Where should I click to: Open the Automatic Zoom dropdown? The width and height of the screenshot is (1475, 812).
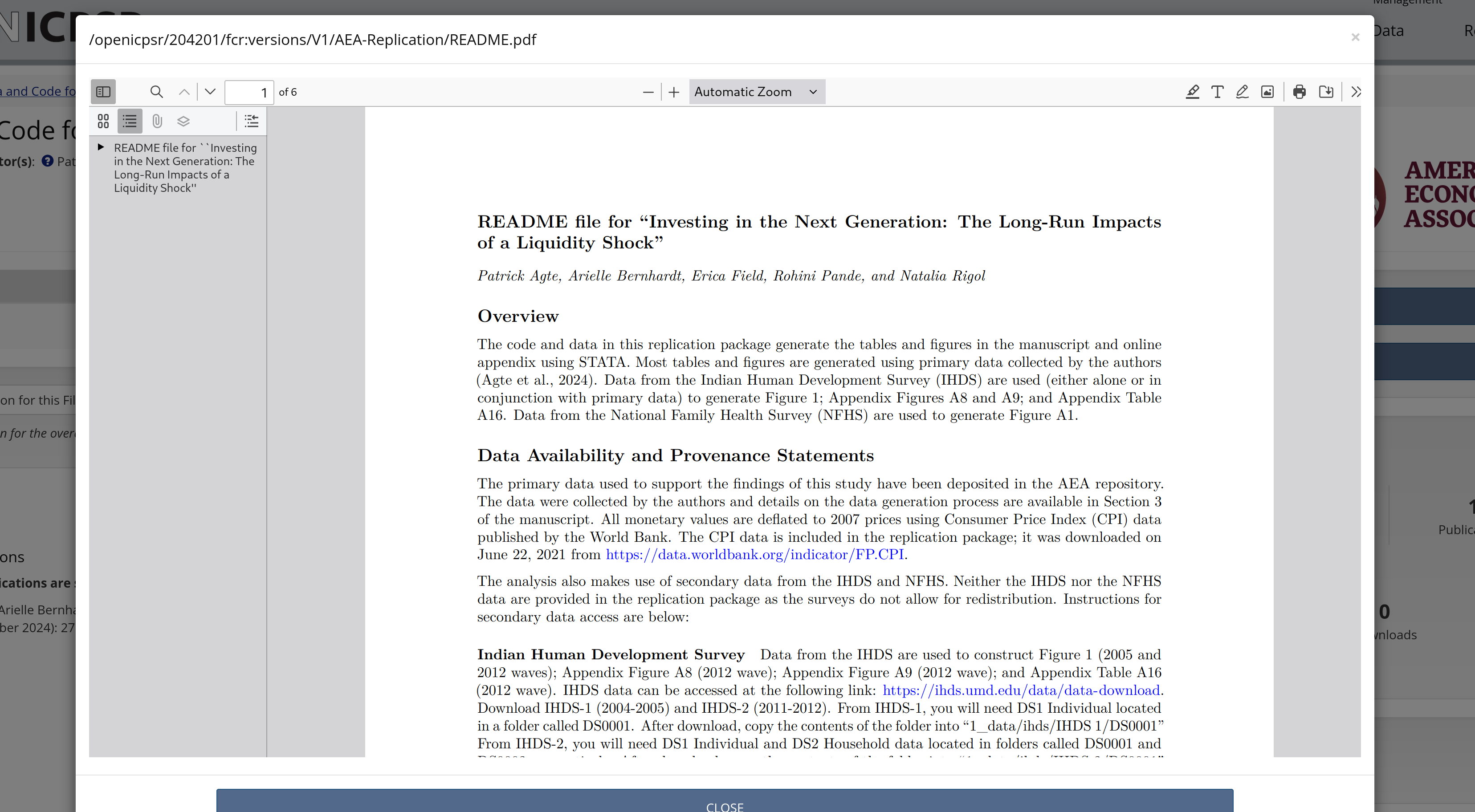click(756, 92)
